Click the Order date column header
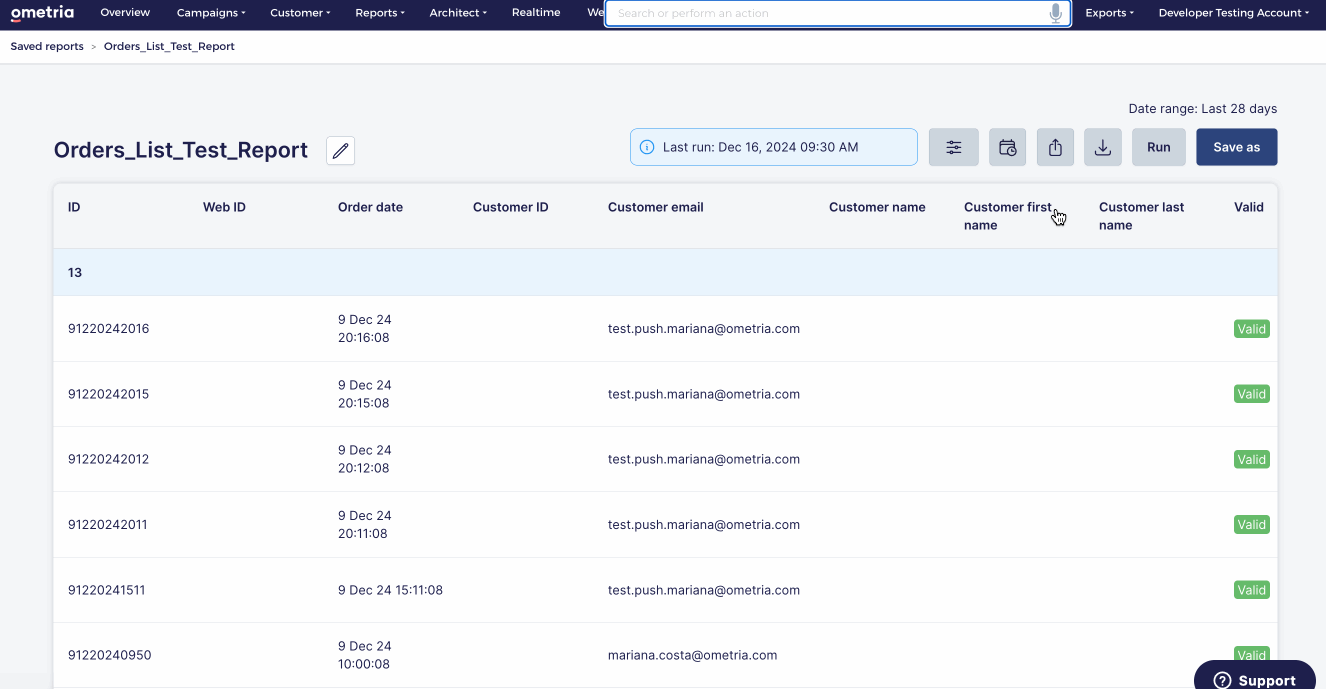 pos(370,207)
